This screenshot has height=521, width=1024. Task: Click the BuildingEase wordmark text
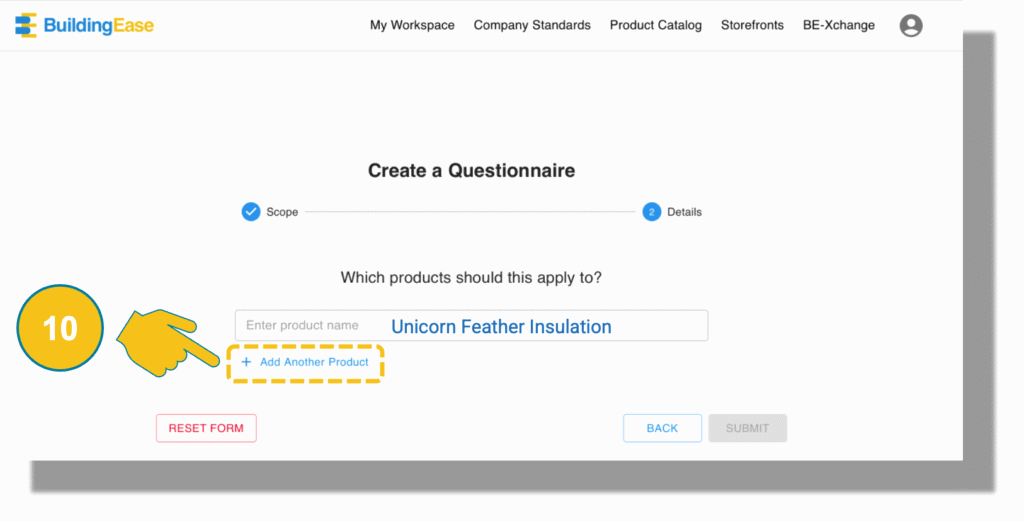click(99, 25)
